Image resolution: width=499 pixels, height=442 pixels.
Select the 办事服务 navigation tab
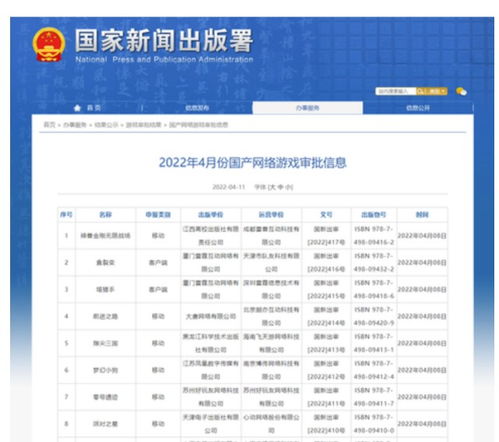(x=307, y=108)
